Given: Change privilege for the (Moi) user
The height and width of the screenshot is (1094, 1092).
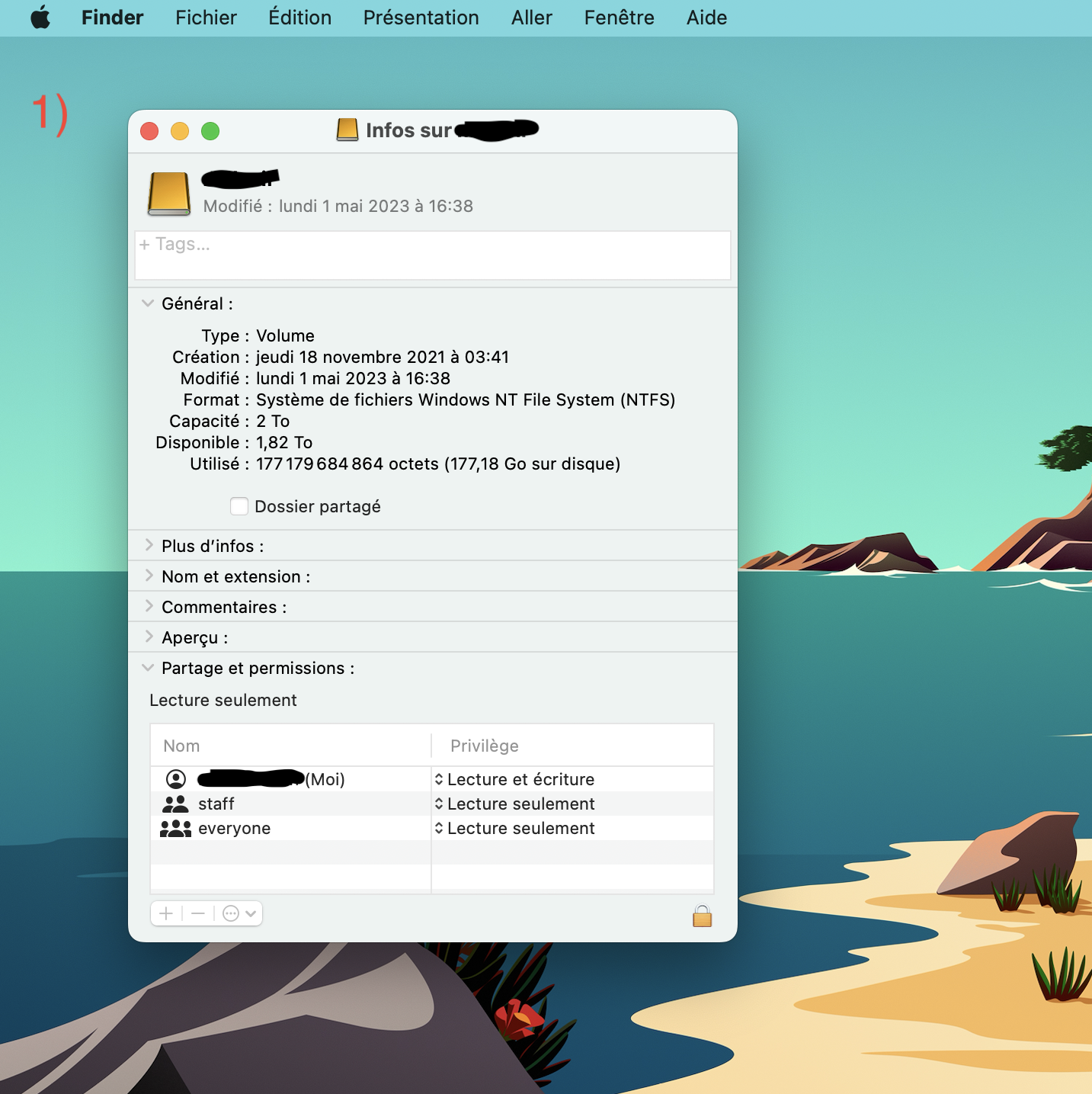Looking at the screenshot, I should point(514,779).
